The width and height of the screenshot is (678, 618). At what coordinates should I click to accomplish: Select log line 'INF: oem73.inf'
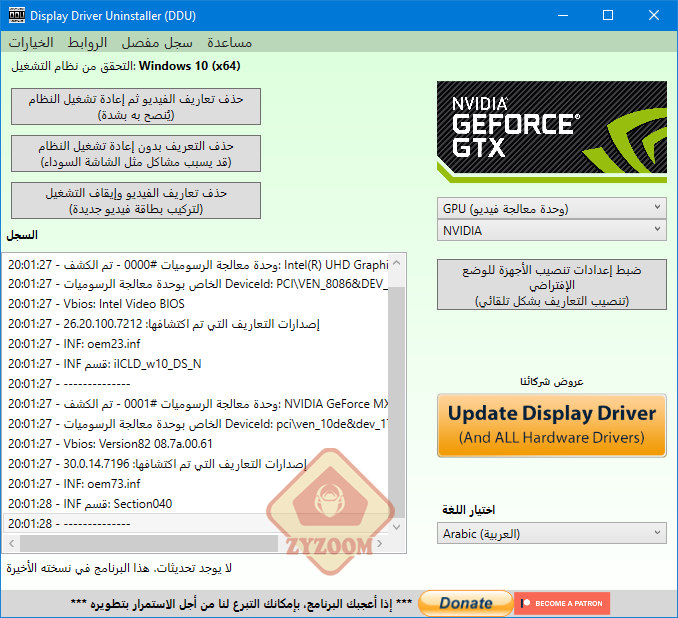[x=196, y=484]
